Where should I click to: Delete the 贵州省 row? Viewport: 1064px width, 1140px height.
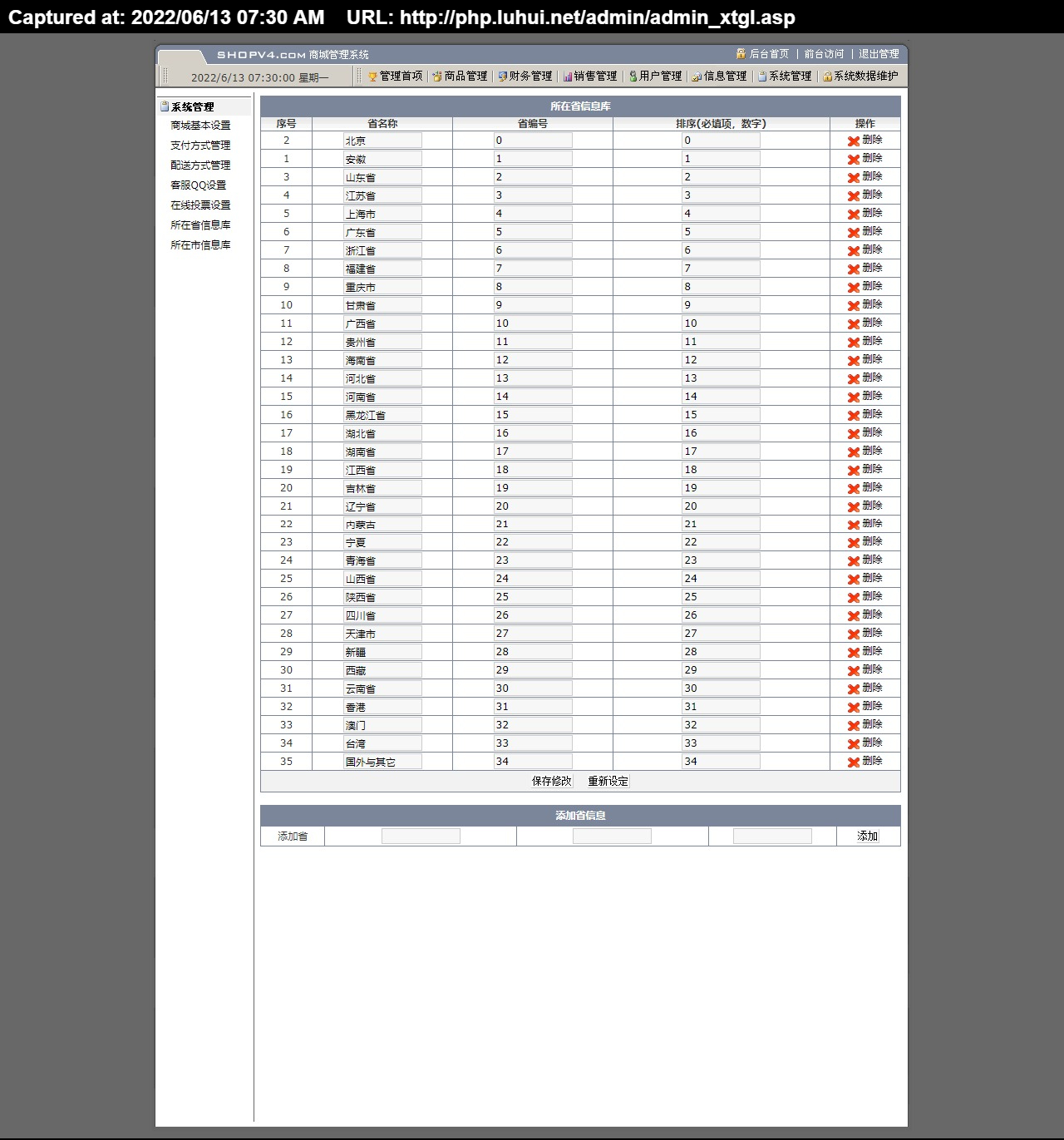tap(864, 342)
